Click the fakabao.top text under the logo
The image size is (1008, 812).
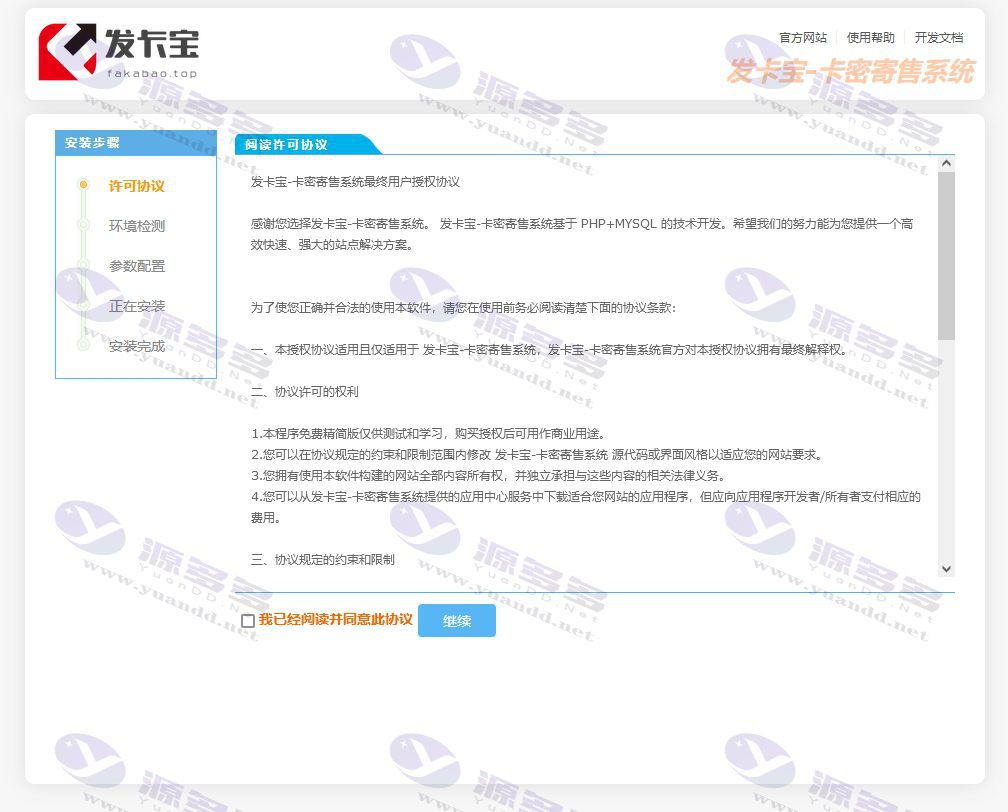[152, 73]
